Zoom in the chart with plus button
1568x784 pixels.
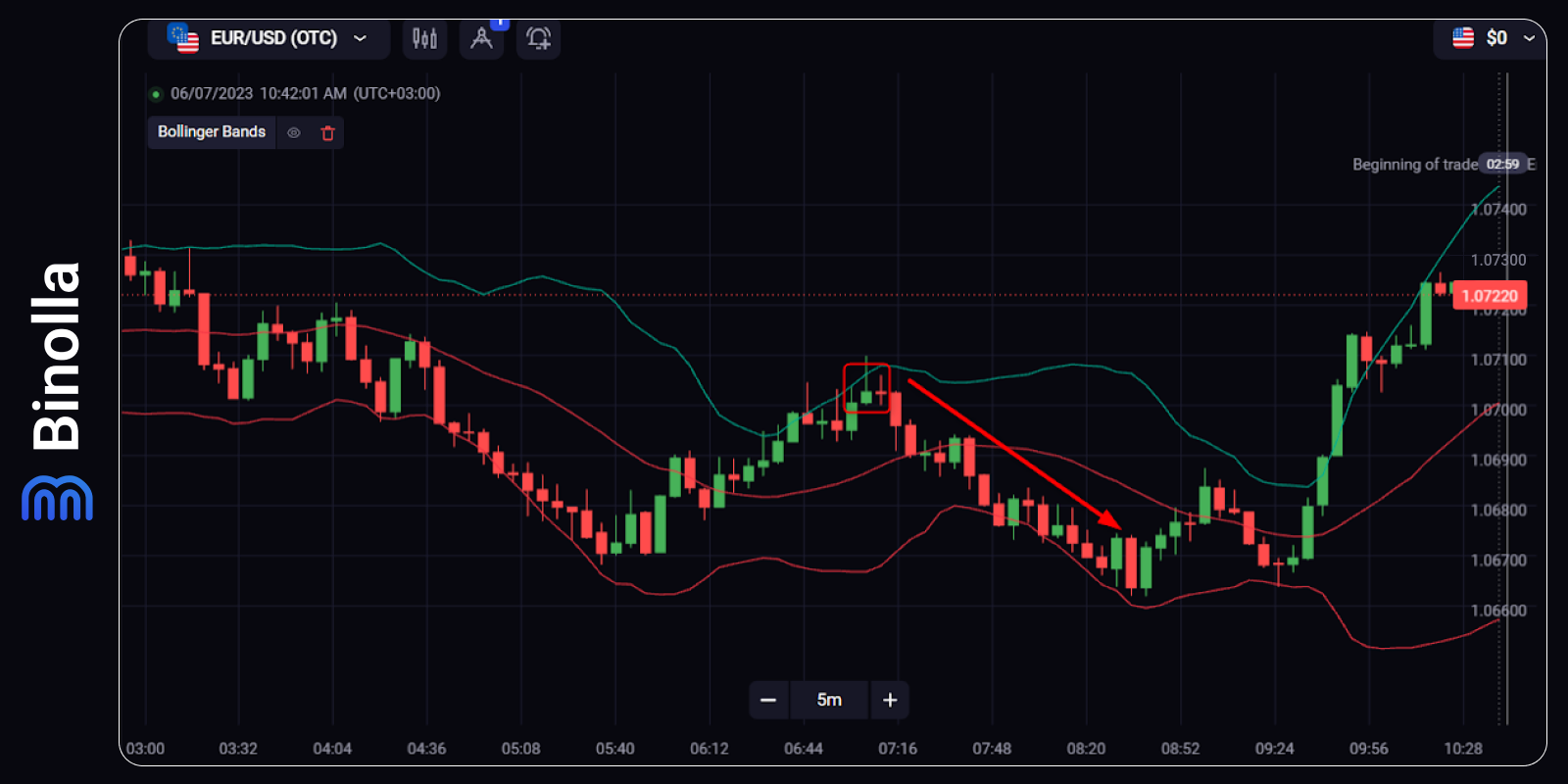[890, 700]
